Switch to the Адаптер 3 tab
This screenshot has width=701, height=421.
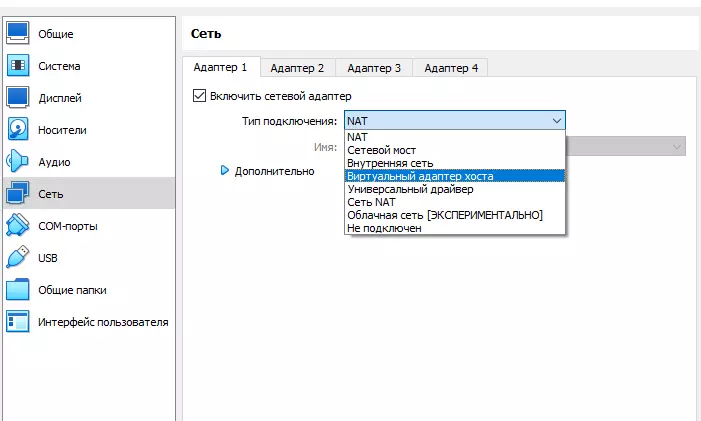tap(374, 68)
